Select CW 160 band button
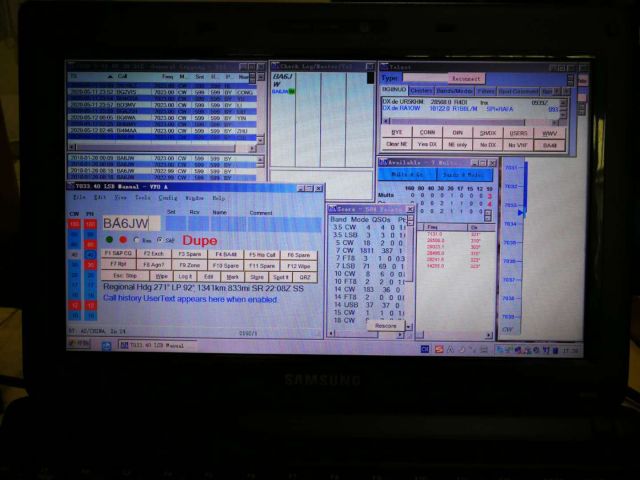This screenshot has width=640, height=480. point(74,226)
